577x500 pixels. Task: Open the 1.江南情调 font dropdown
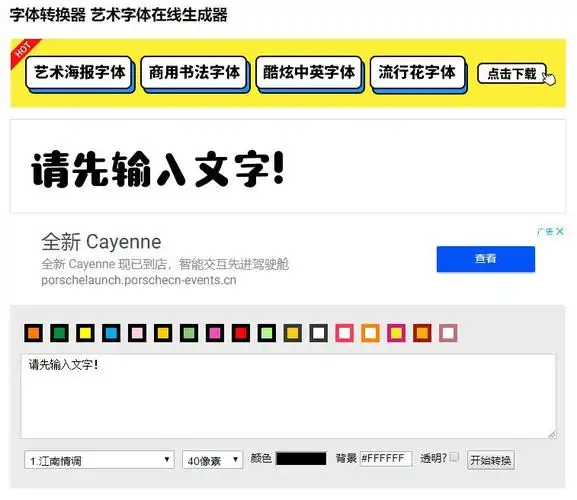(x=99, y=460)
